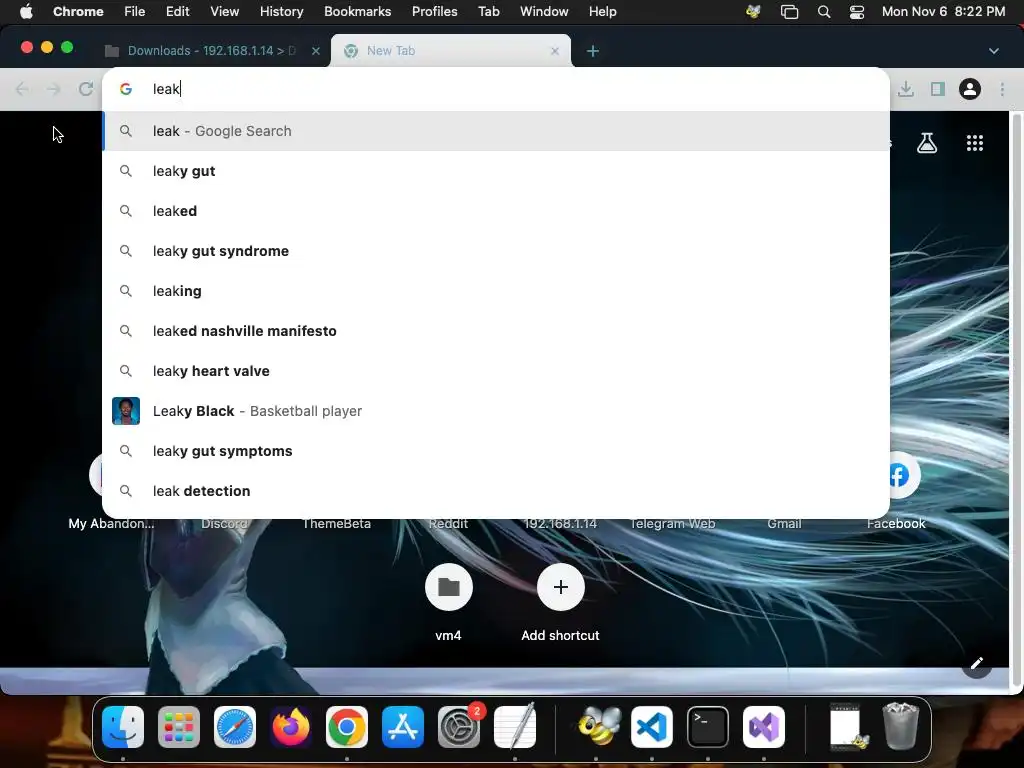Open the bee icon in menu bar

[753, 12]
